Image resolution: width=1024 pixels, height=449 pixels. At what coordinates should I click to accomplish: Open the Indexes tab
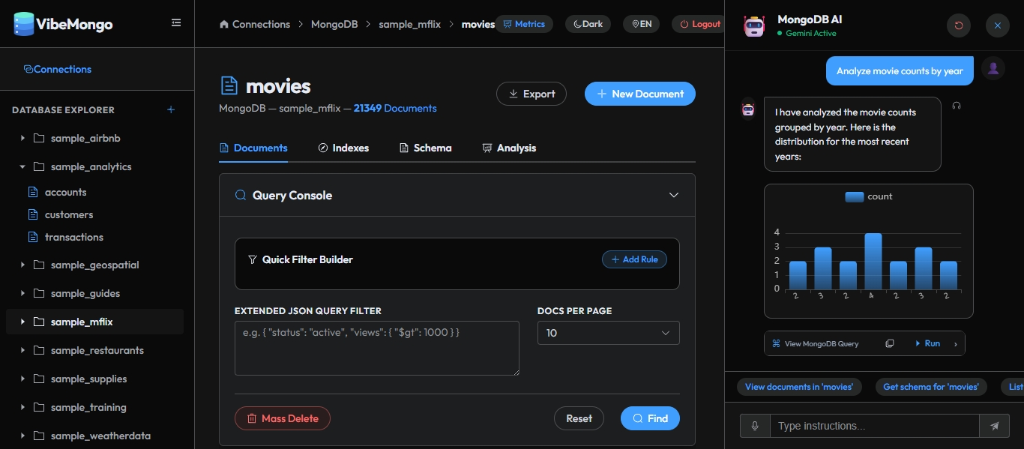point(344,148)
